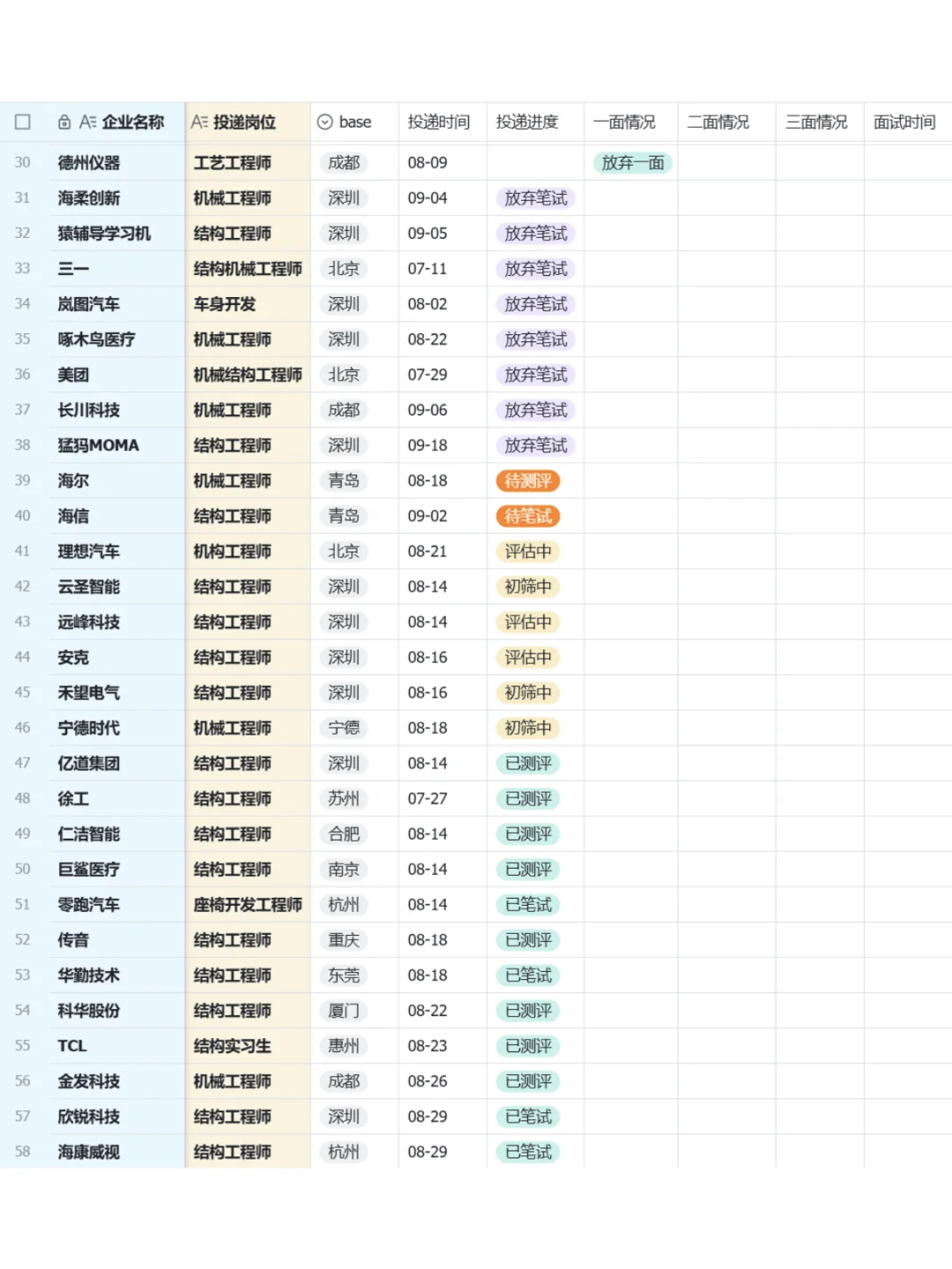Image resolution: width=952 pixels, height=1269 pixels.
Task: Select the company cell 啄木鸟医疗
Action: [x=116, y=340]
